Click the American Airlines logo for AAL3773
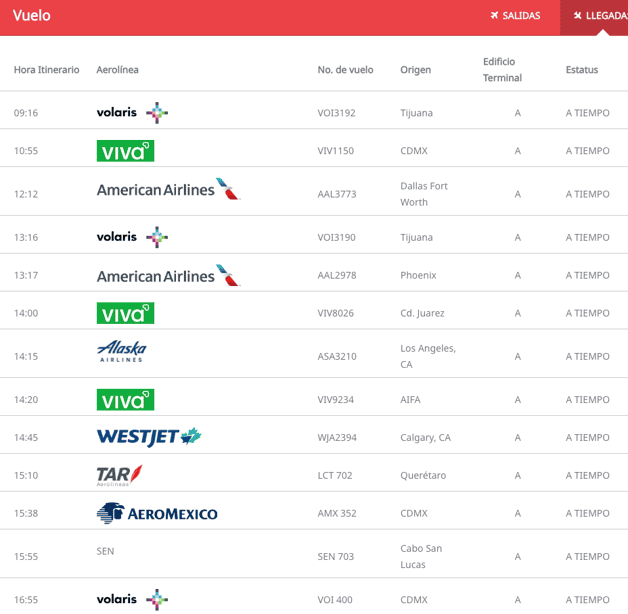The image size is (628, 614). pos(168,189)
